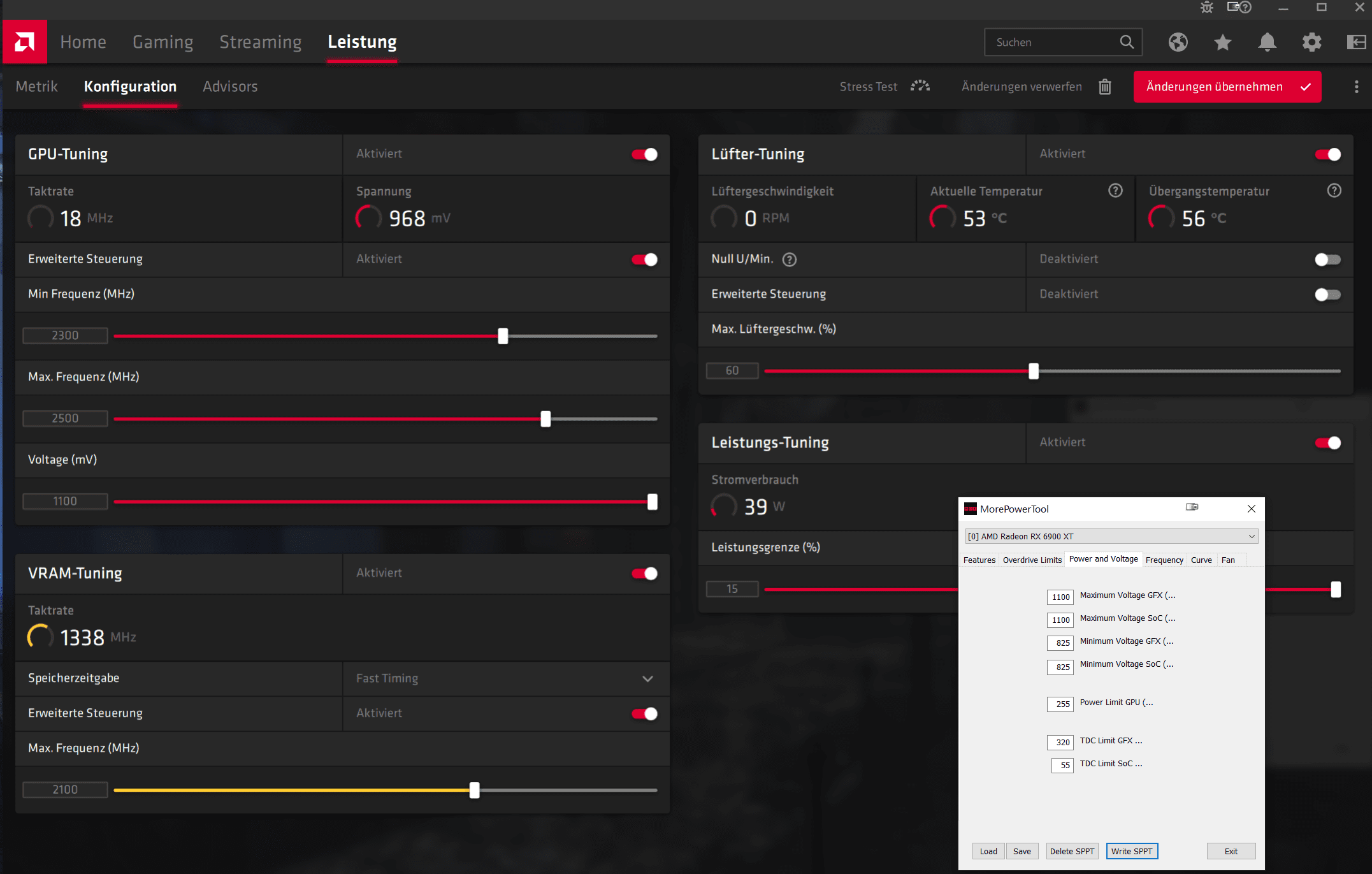Open the bug report icon
The height and width of the screenshot is (874, 1372).
click(x=1206, y=8)
